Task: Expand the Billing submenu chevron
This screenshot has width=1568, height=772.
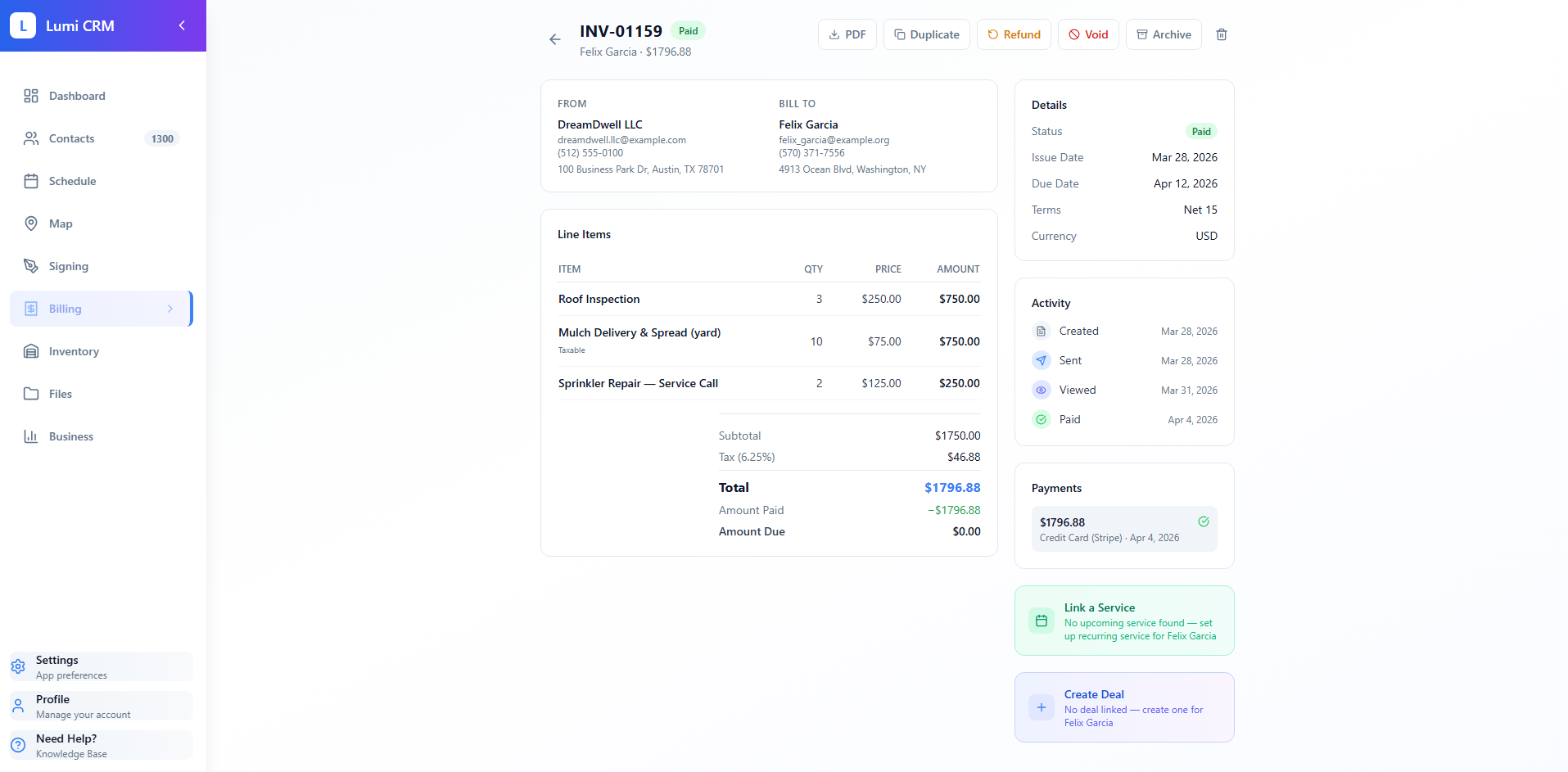Action: pyautogui.click(x=169, y=309)
